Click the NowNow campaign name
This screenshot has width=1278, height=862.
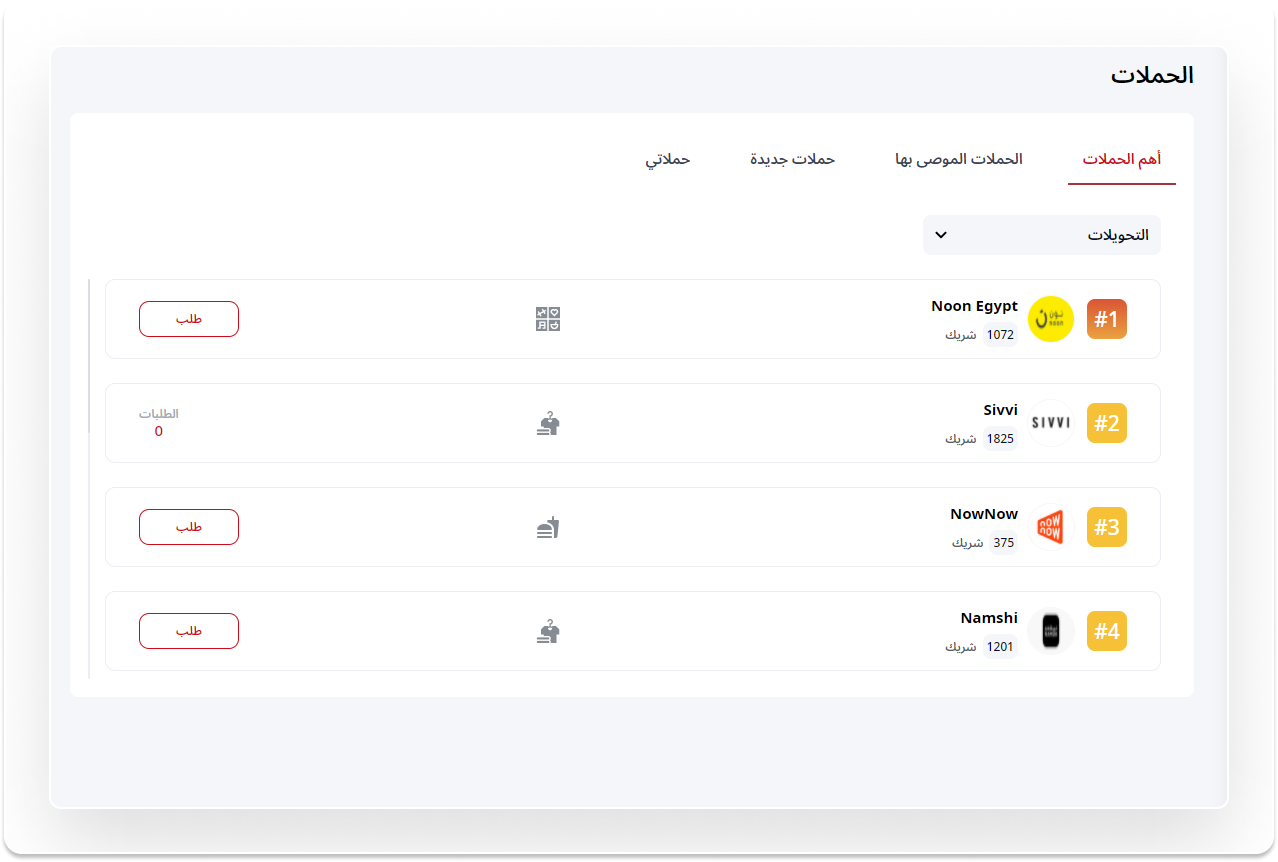pyautogui.click(x=984, y=514)
